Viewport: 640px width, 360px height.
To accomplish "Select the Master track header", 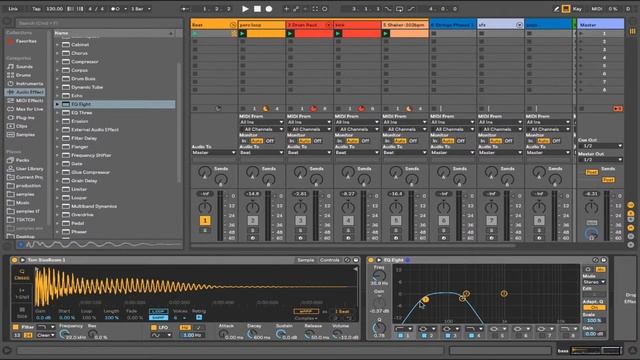I will click(x=600, y=25).
